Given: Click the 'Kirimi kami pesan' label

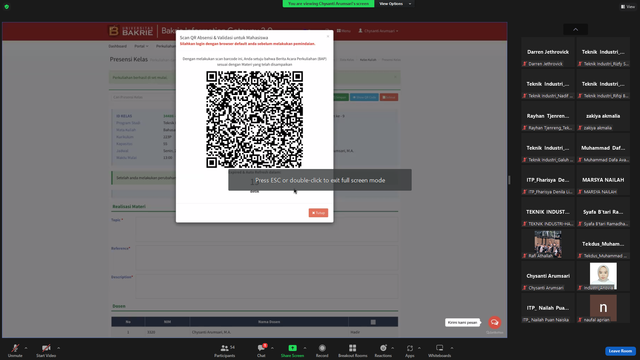Looking at the screenshot, I should (462, 322).
